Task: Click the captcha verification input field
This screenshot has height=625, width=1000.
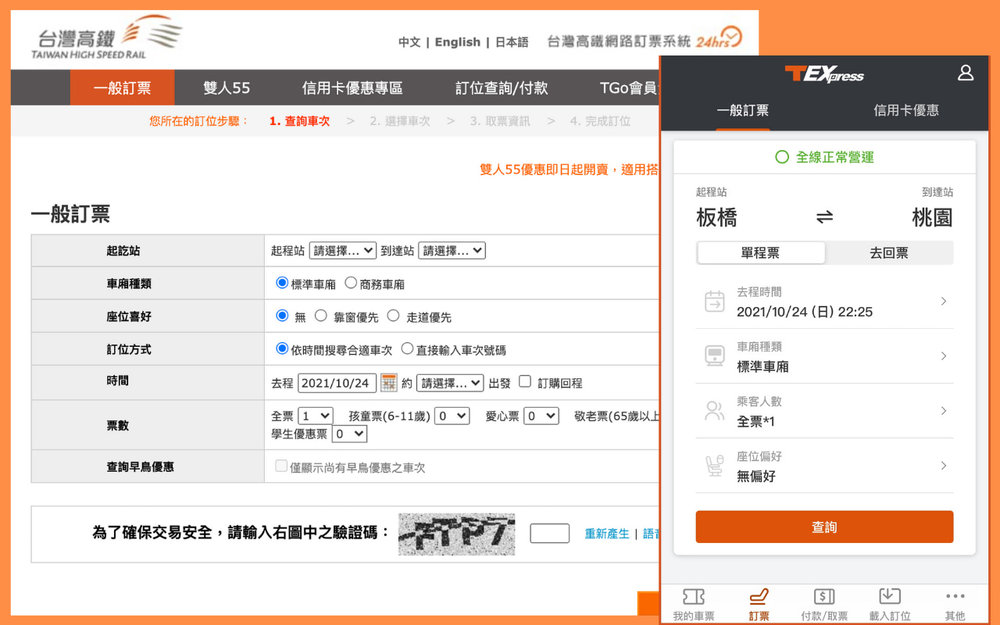Action: [x=549, y=534]
